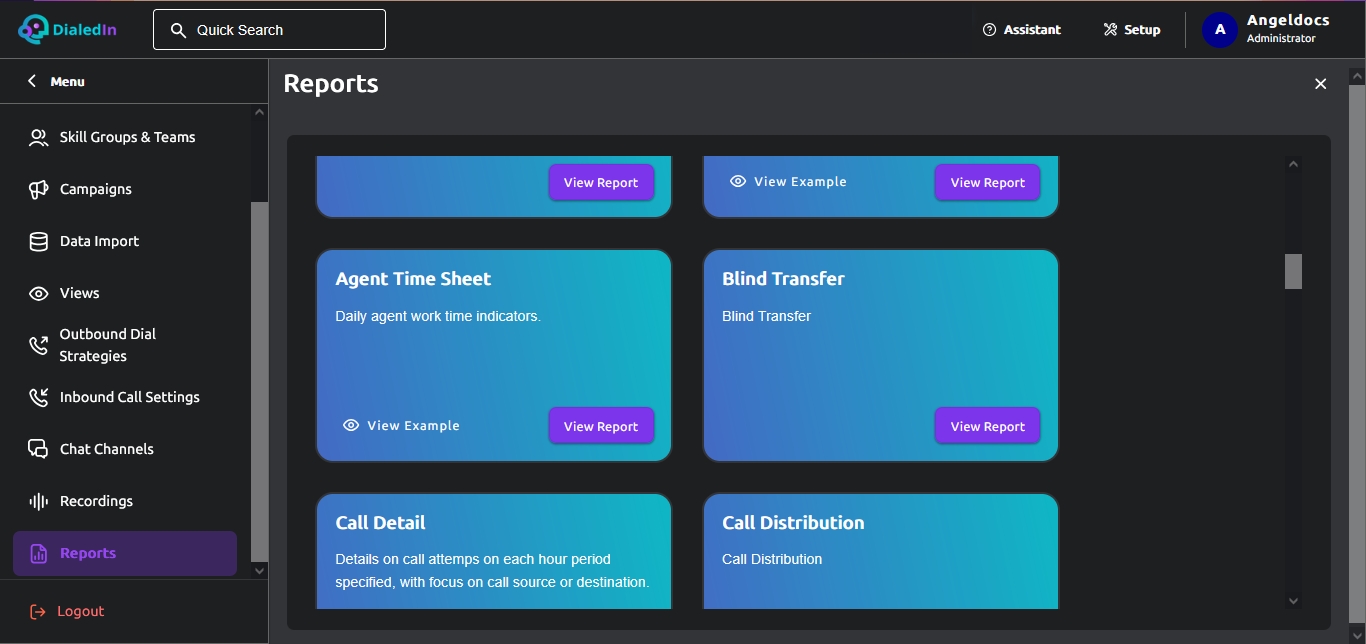View Report in top-left partial card
Viewport: 1366px width, 644px height.
click(601, 182)
